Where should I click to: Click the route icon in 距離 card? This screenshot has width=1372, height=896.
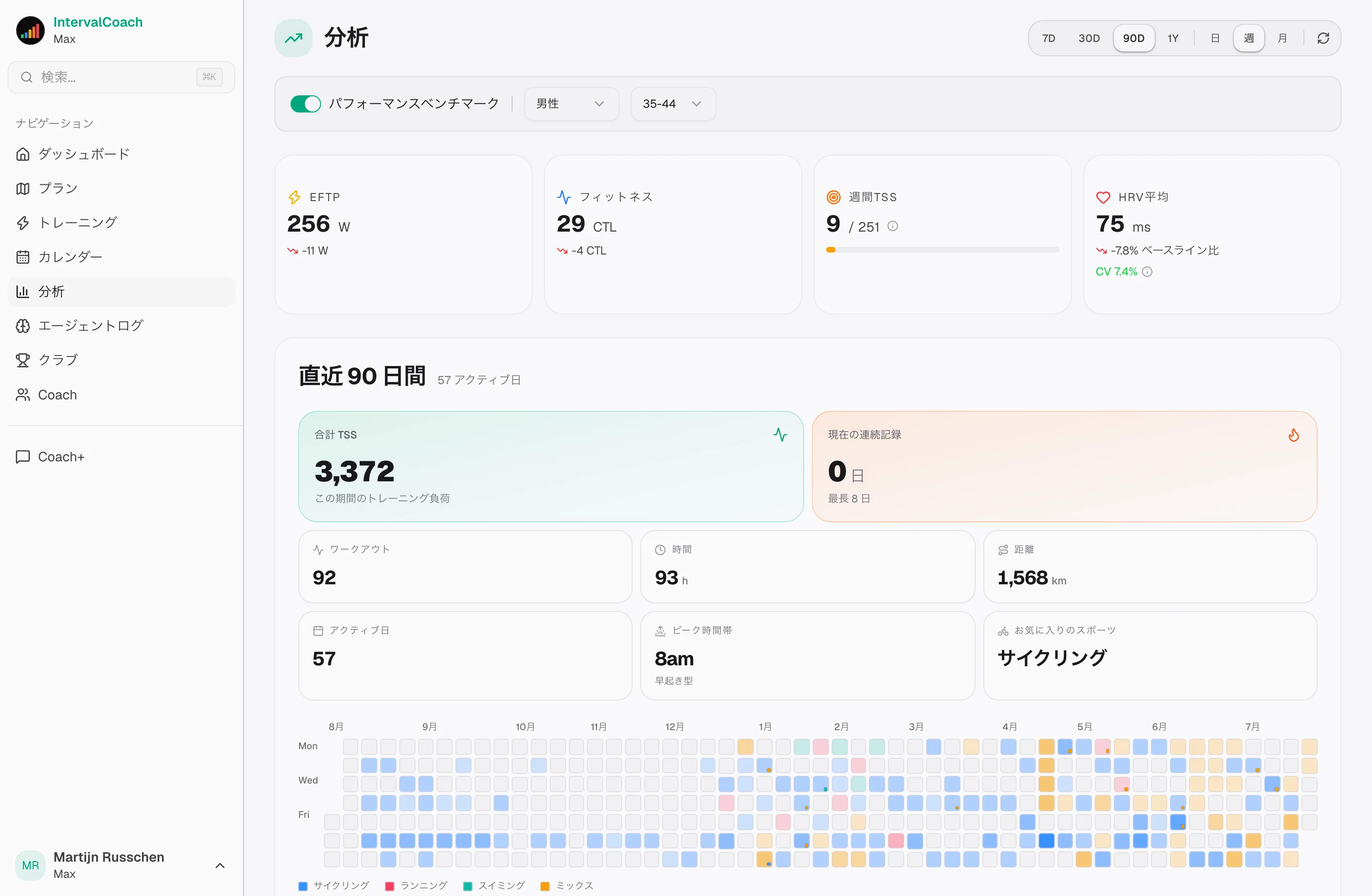1003,550
